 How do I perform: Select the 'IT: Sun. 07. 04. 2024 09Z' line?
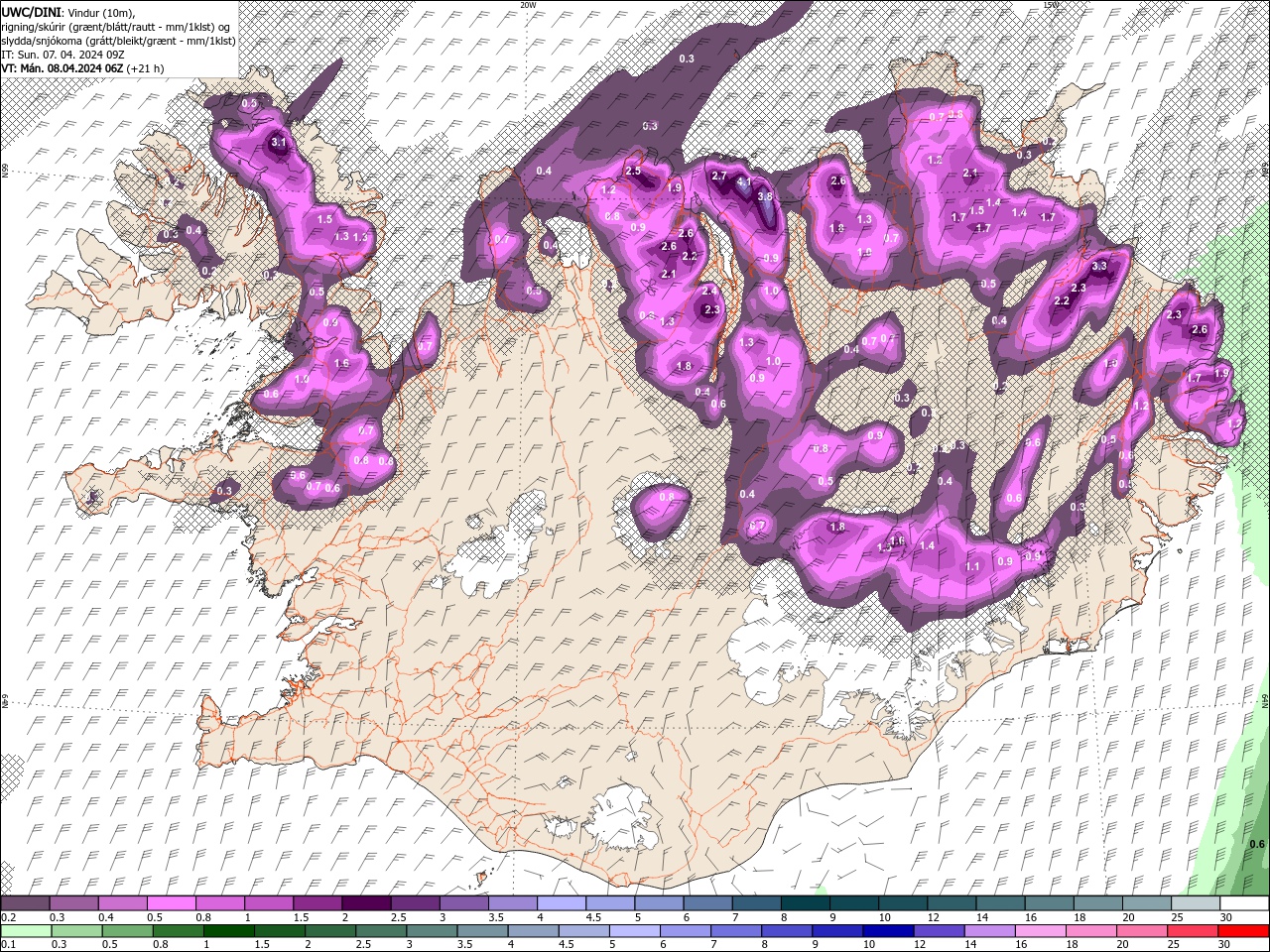click(x=63, y=55)
